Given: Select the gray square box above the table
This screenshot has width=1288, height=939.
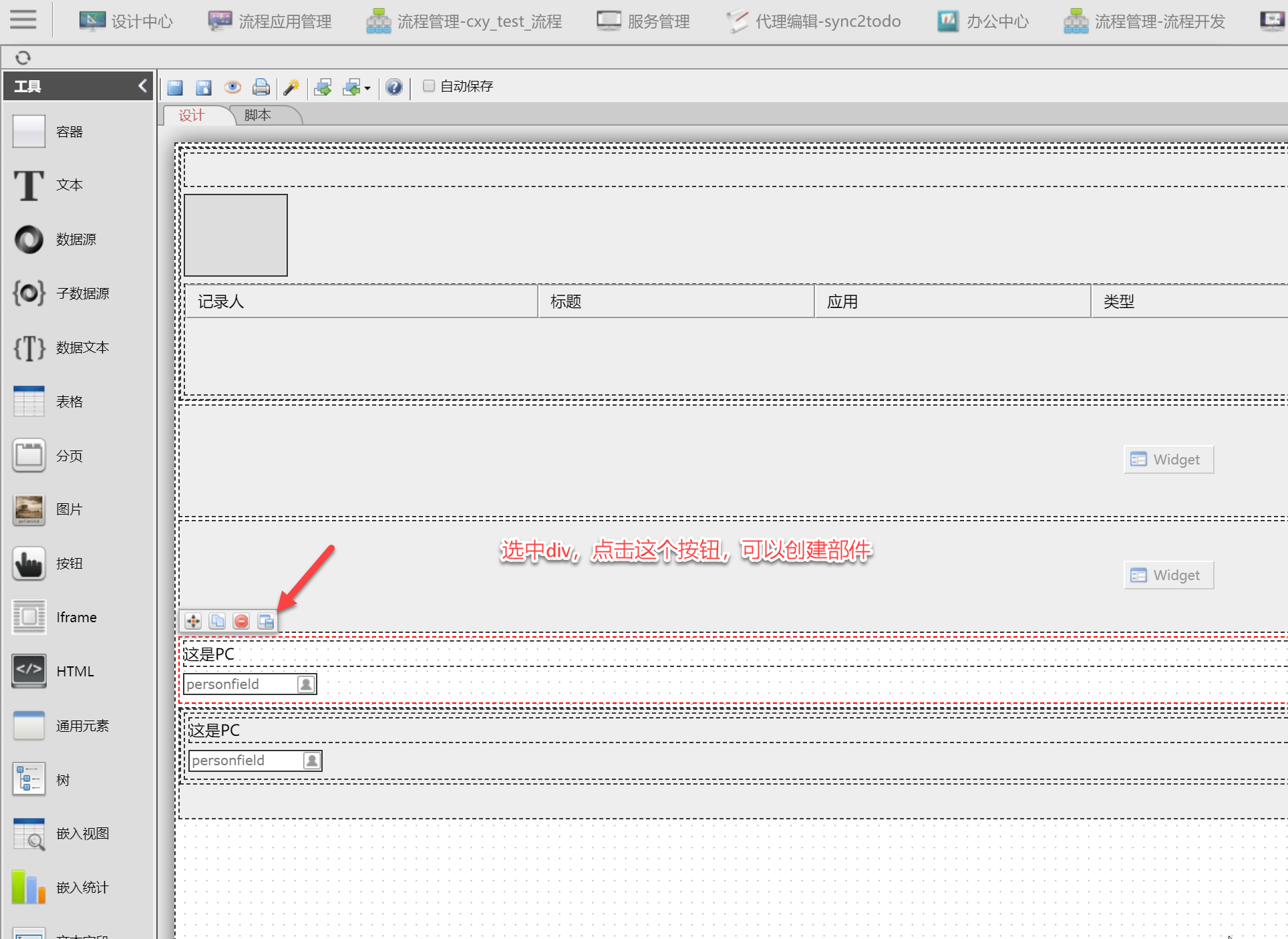Looking at the screenshot, I should click(x=236, y=235).
